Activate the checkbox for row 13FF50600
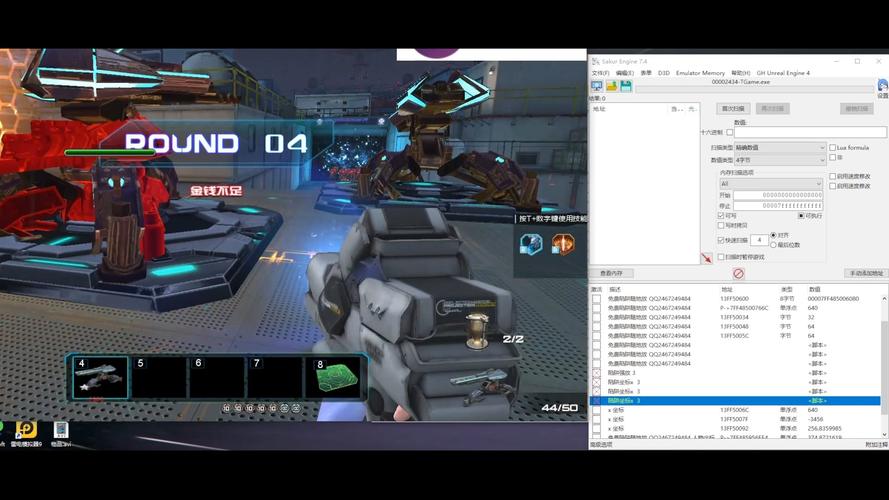Image resolution: width=889 pixels, height=500 pixels. 596,299
